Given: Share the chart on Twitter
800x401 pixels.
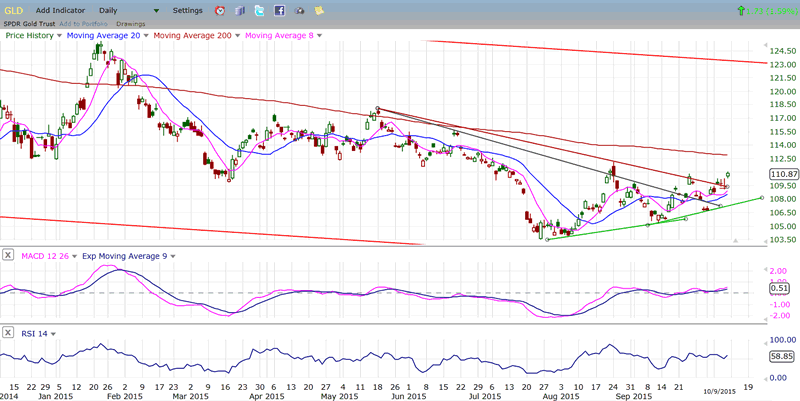Looking at the screenshot, I should [260, 10].
